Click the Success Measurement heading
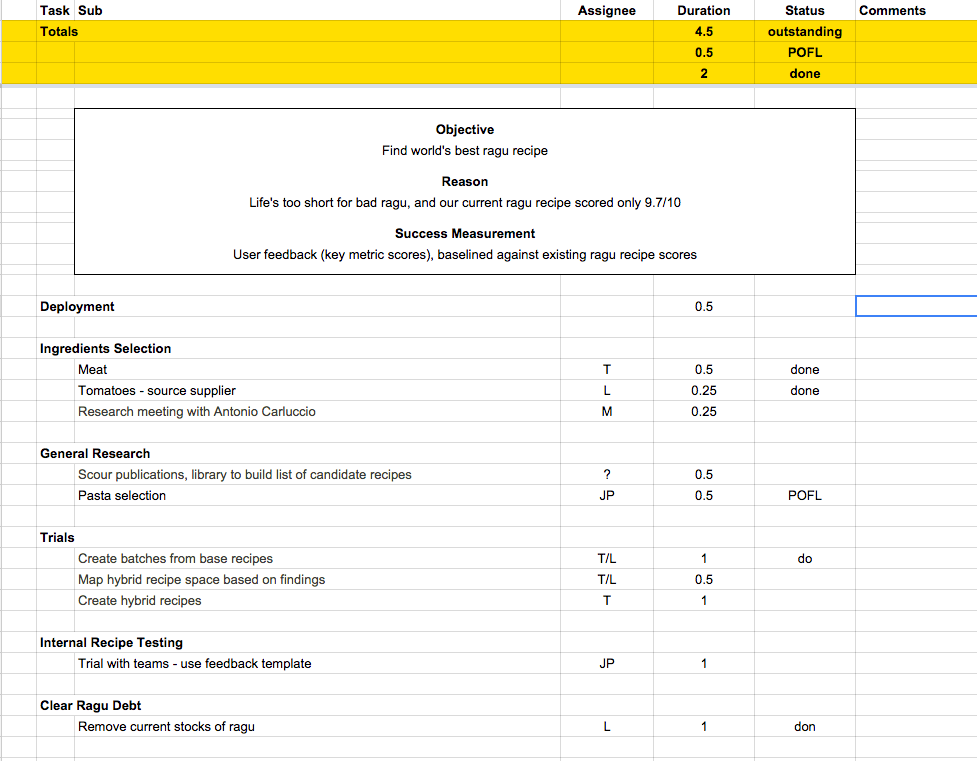 point(465,234)
